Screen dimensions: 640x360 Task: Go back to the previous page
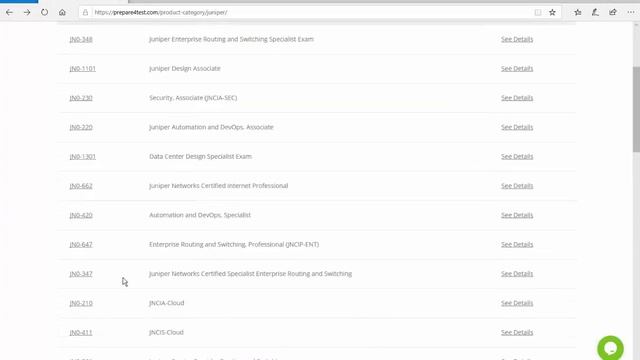pos(9,12)
